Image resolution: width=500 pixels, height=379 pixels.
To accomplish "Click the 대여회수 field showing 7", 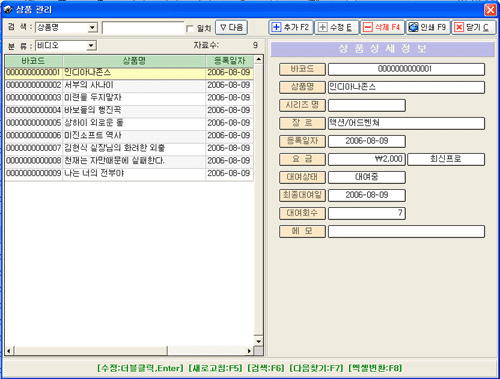I will (x=367, y=213).
